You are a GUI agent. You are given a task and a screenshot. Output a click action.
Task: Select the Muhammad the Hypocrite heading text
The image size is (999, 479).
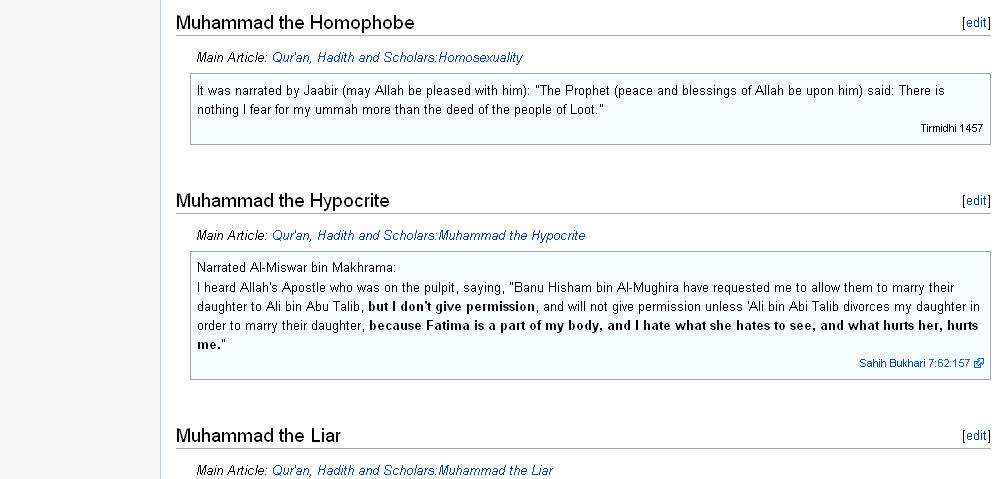tap(282, 201)
